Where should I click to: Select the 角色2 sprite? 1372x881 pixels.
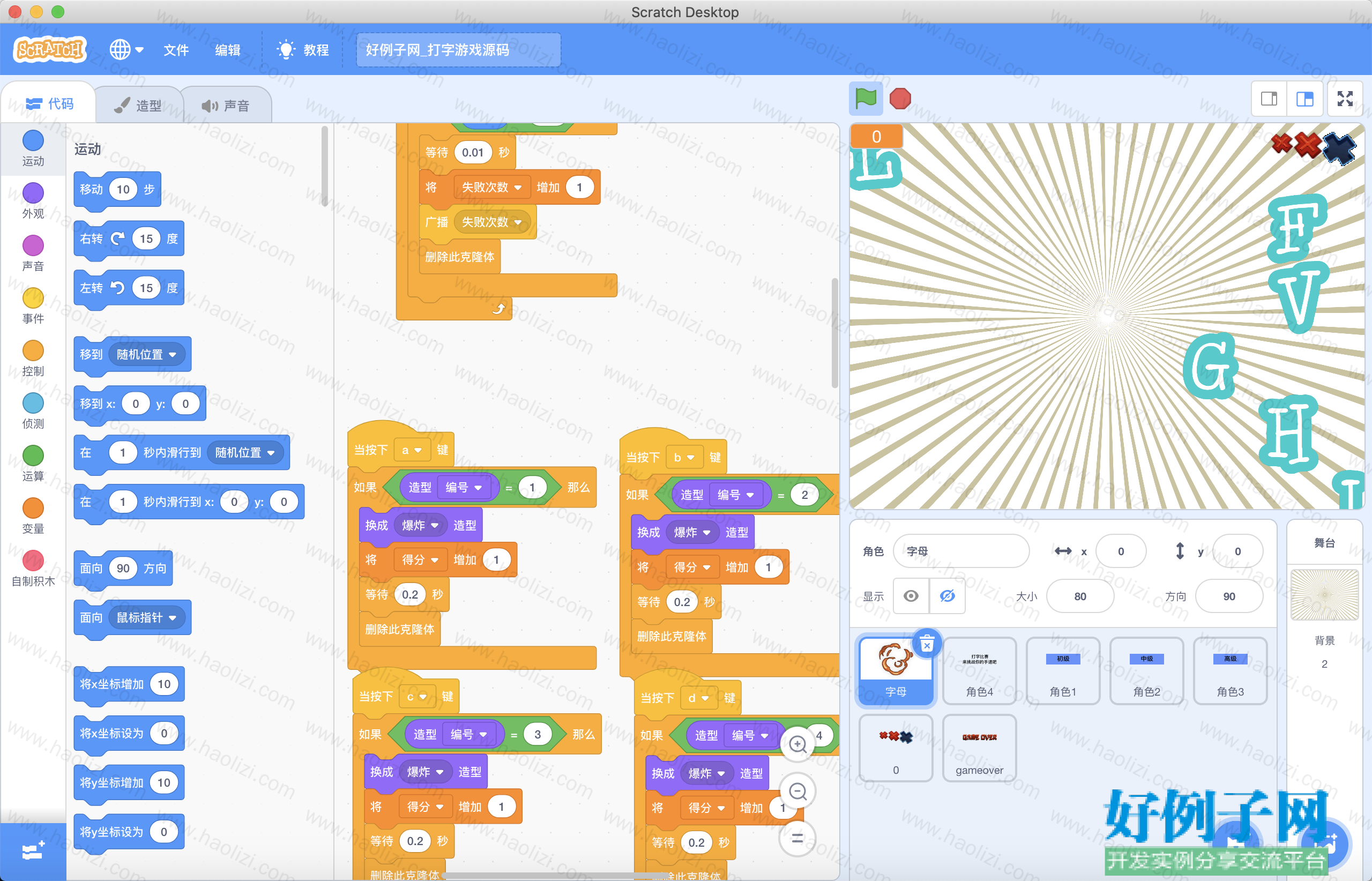(x=1146, y=671)
